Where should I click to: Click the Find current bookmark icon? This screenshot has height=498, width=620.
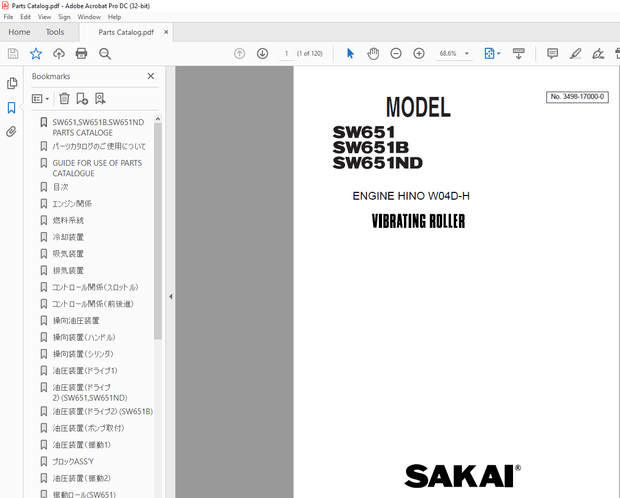100,98
